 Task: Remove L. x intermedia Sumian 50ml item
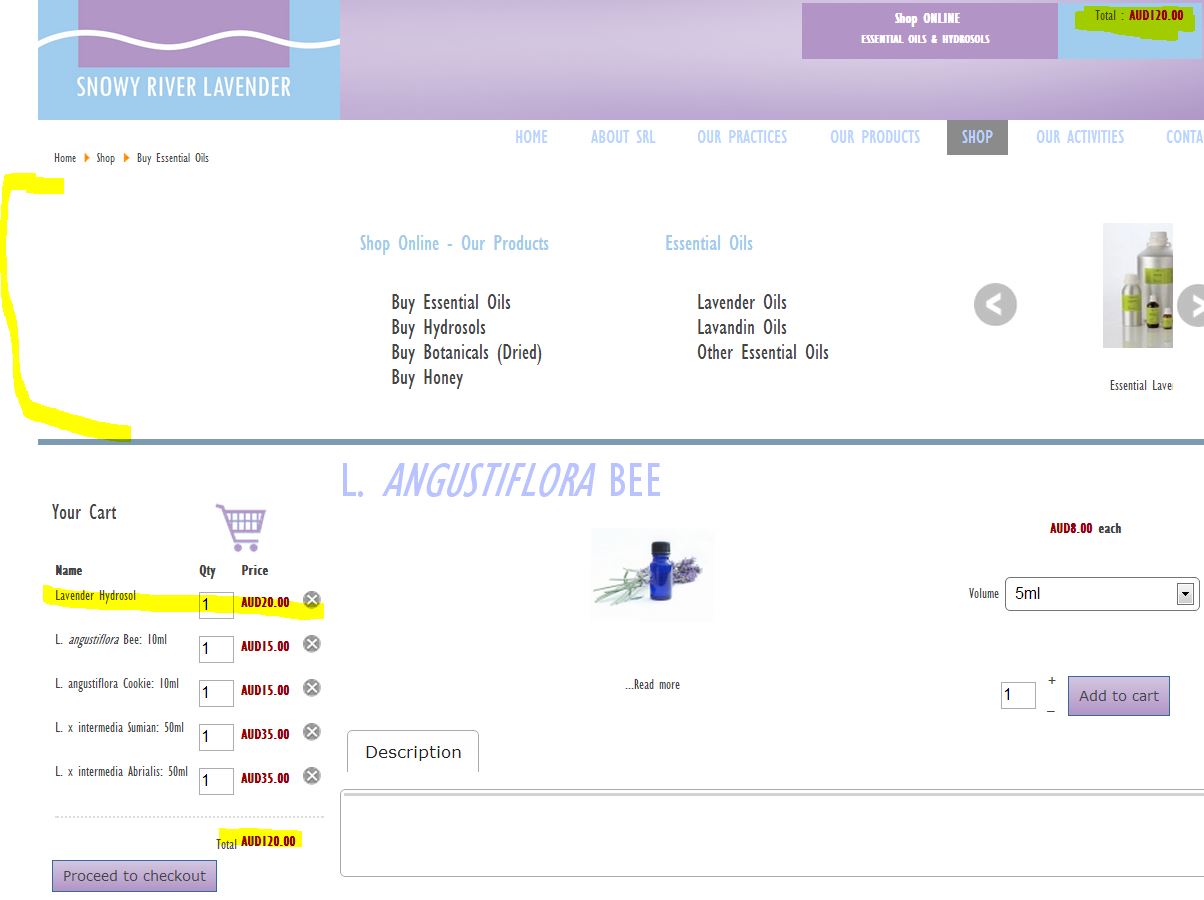(x=312, y=732)
